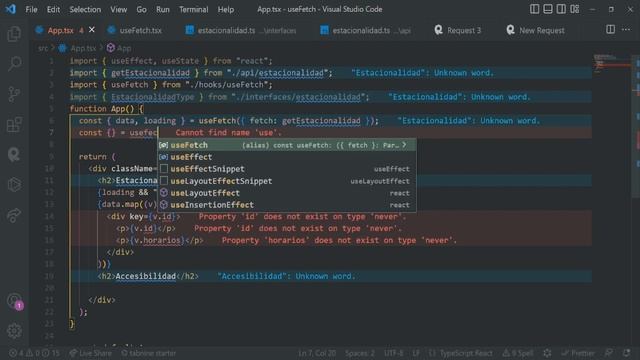
Task: Open the Manage settings gear
Action: tap(14, 331)
